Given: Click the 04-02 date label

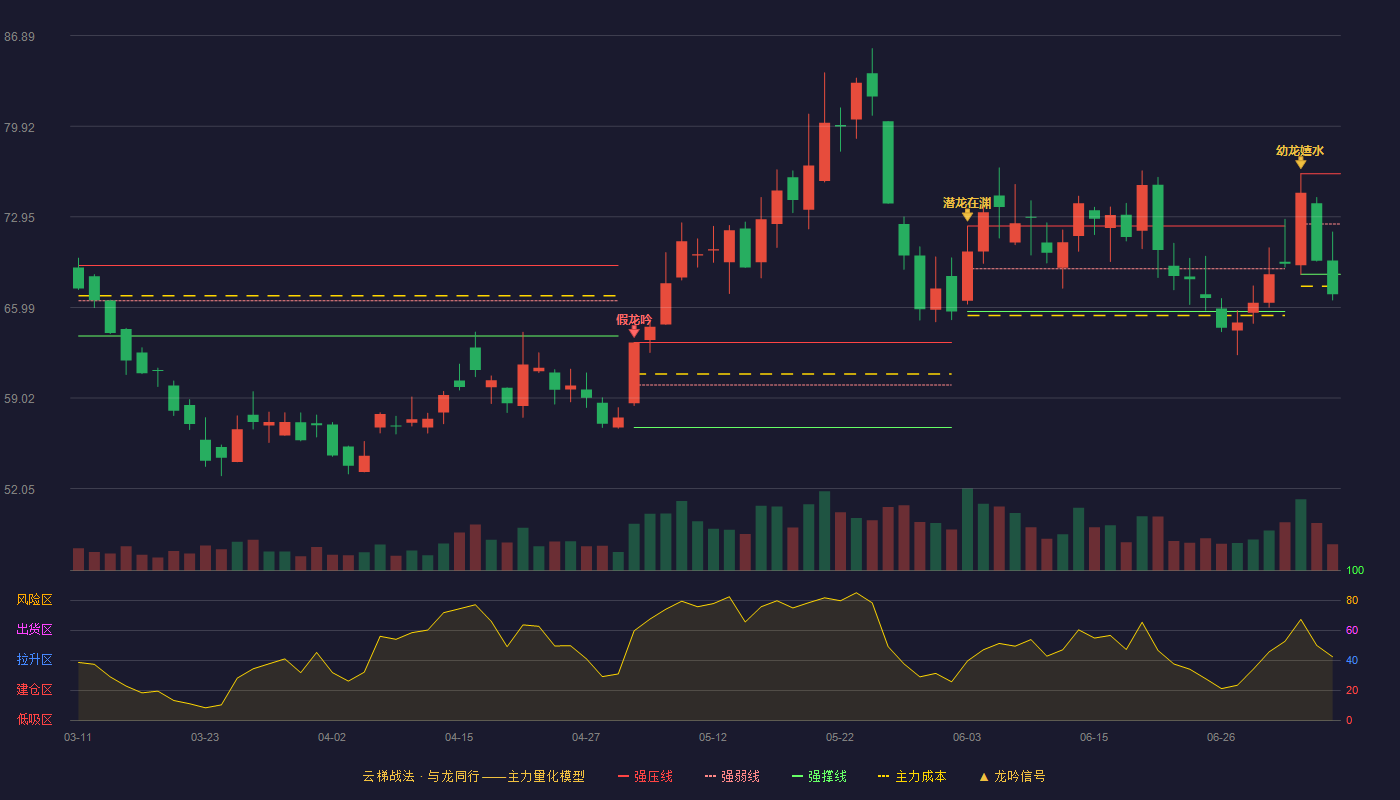Looking at the screenshot, I should (332, 738).
